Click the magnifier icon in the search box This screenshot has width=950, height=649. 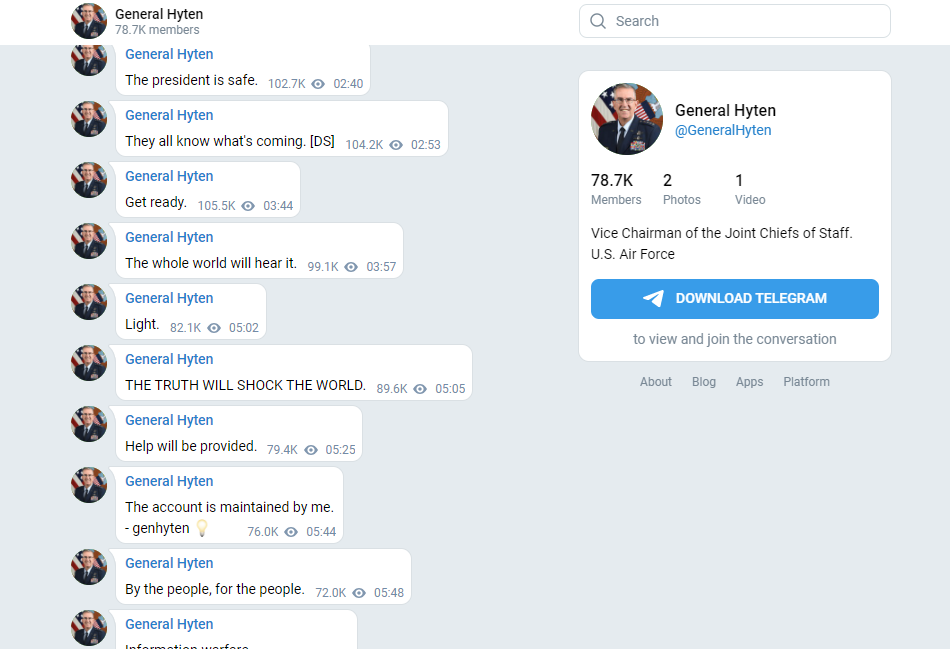pyautogui.click(x=598, y=21)
